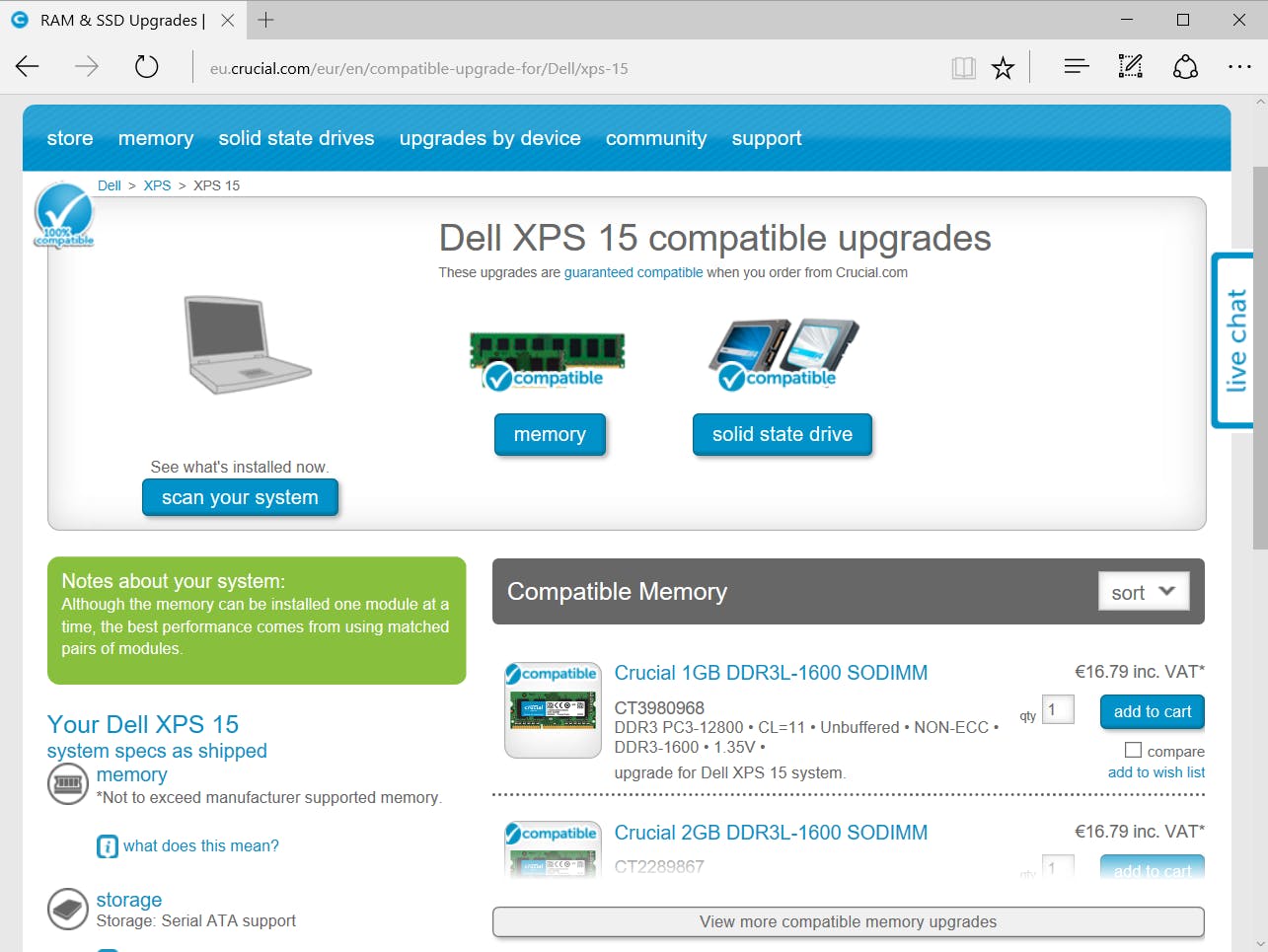Image resolution: width=1268 pixels, height=952 pixels.
Task: Click the memory chip specs icon
Action: 68,784
